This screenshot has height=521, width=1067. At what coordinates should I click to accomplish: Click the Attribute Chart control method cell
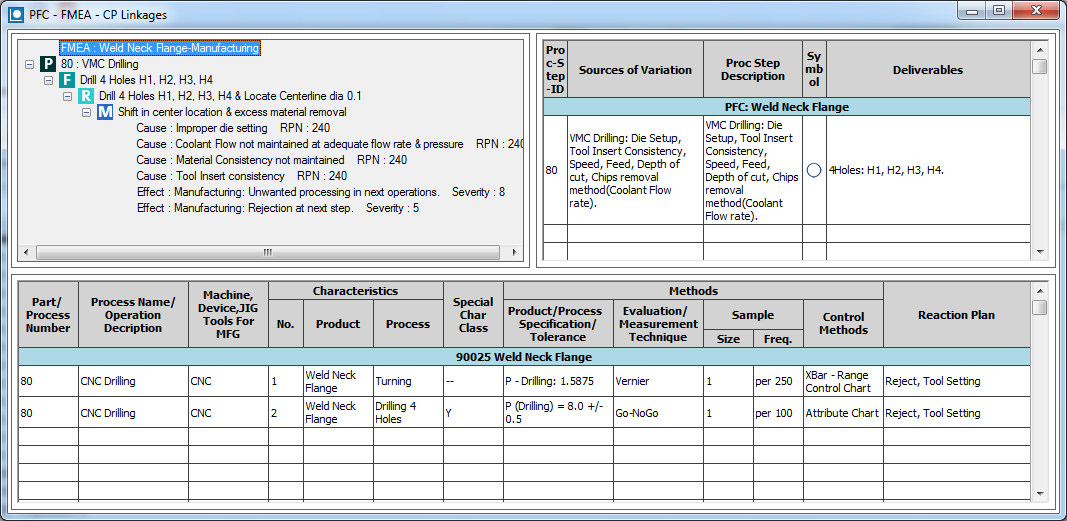pos(843,413)
